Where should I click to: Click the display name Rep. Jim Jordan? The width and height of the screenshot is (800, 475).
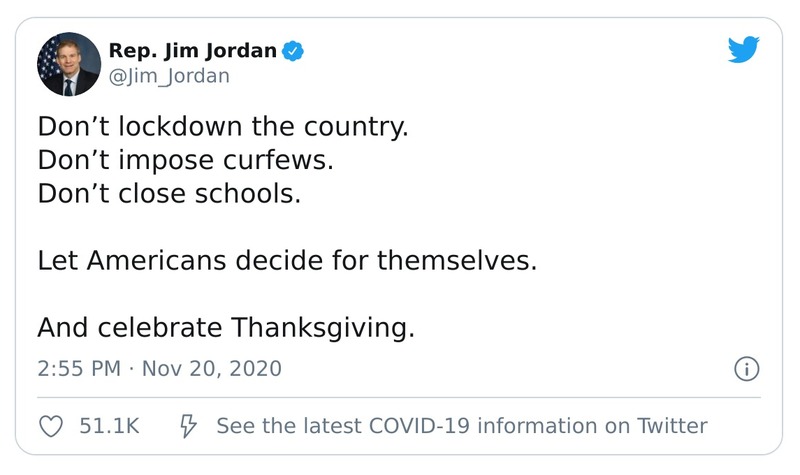click(x=192, y=50)
